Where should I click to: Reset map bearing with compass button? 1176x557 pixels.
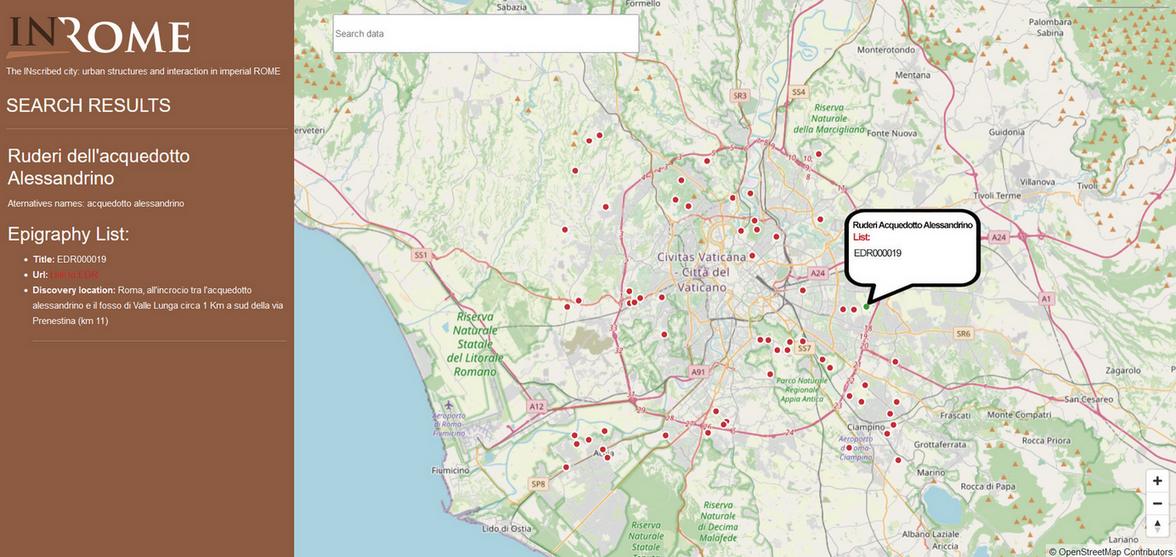[1157, 526]
